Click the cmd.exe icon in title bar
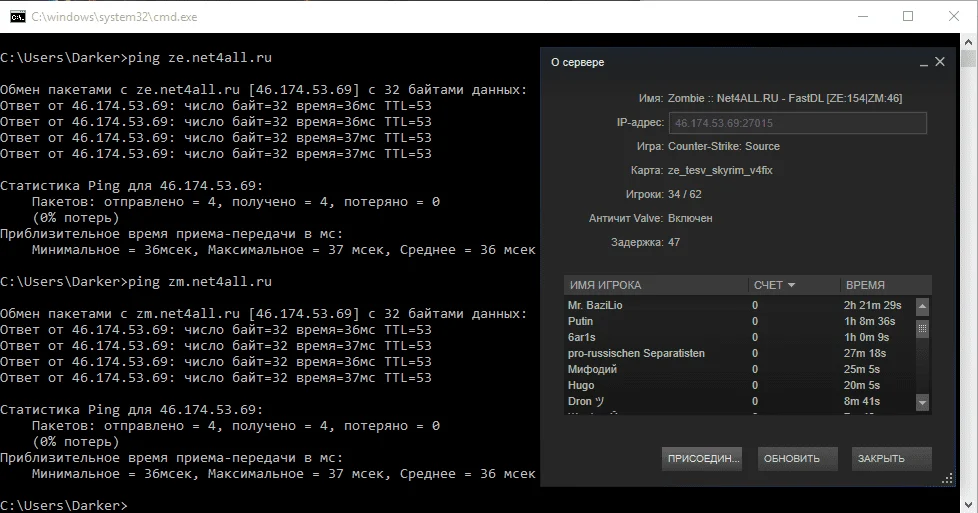 coord(17,16)
